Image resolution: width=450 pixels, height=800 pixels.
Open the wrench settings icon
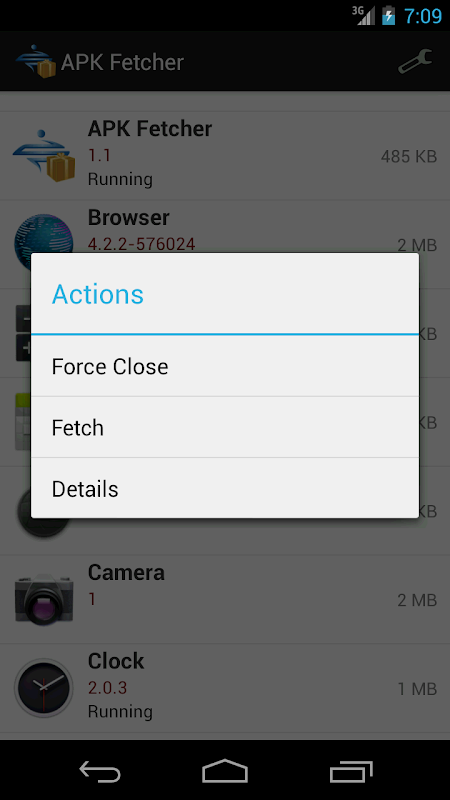[x=415, y=62]
